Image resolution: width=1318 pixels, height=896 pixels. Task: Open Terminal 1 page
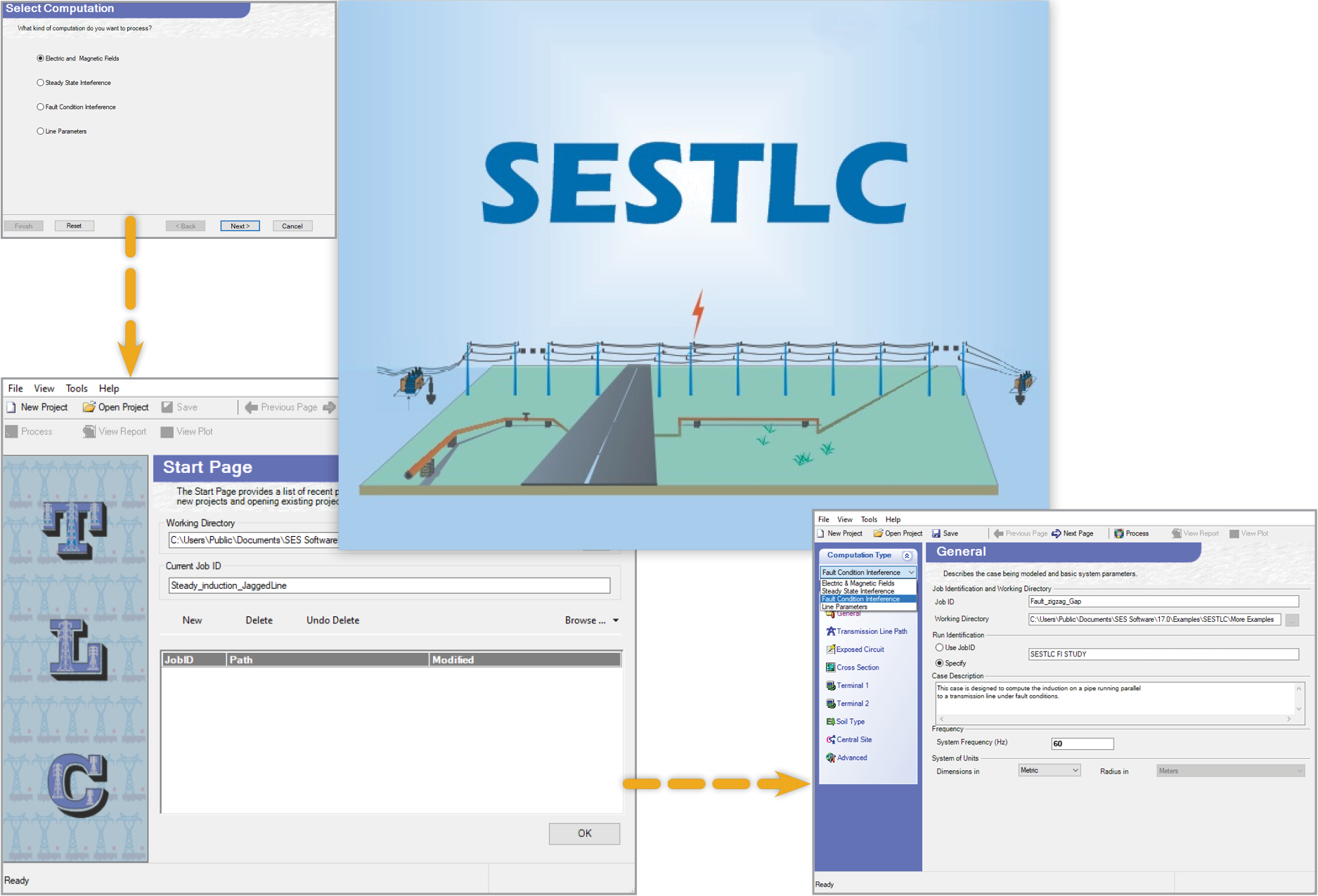(848, 686)
